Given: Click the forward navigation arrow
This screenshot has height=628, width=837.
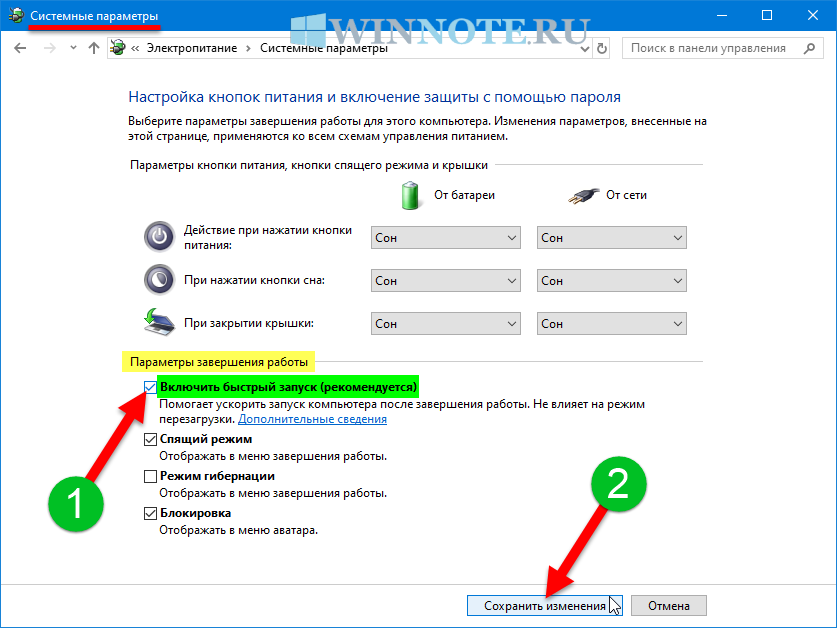Looking at the screenshot, I should point(50,48).
